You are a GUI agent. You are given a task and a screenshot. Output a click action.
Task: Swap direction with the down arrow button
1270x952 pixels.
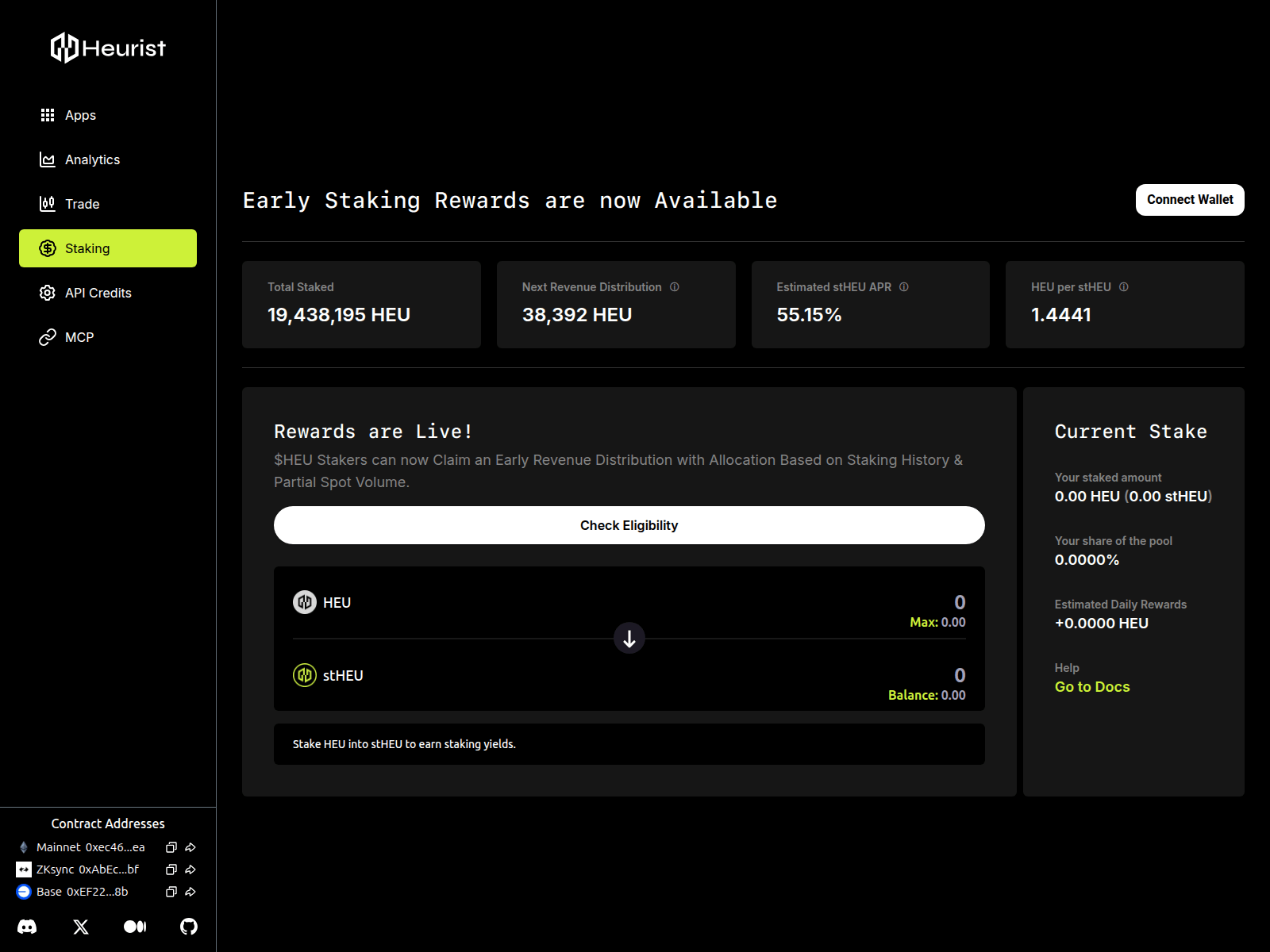629,639
